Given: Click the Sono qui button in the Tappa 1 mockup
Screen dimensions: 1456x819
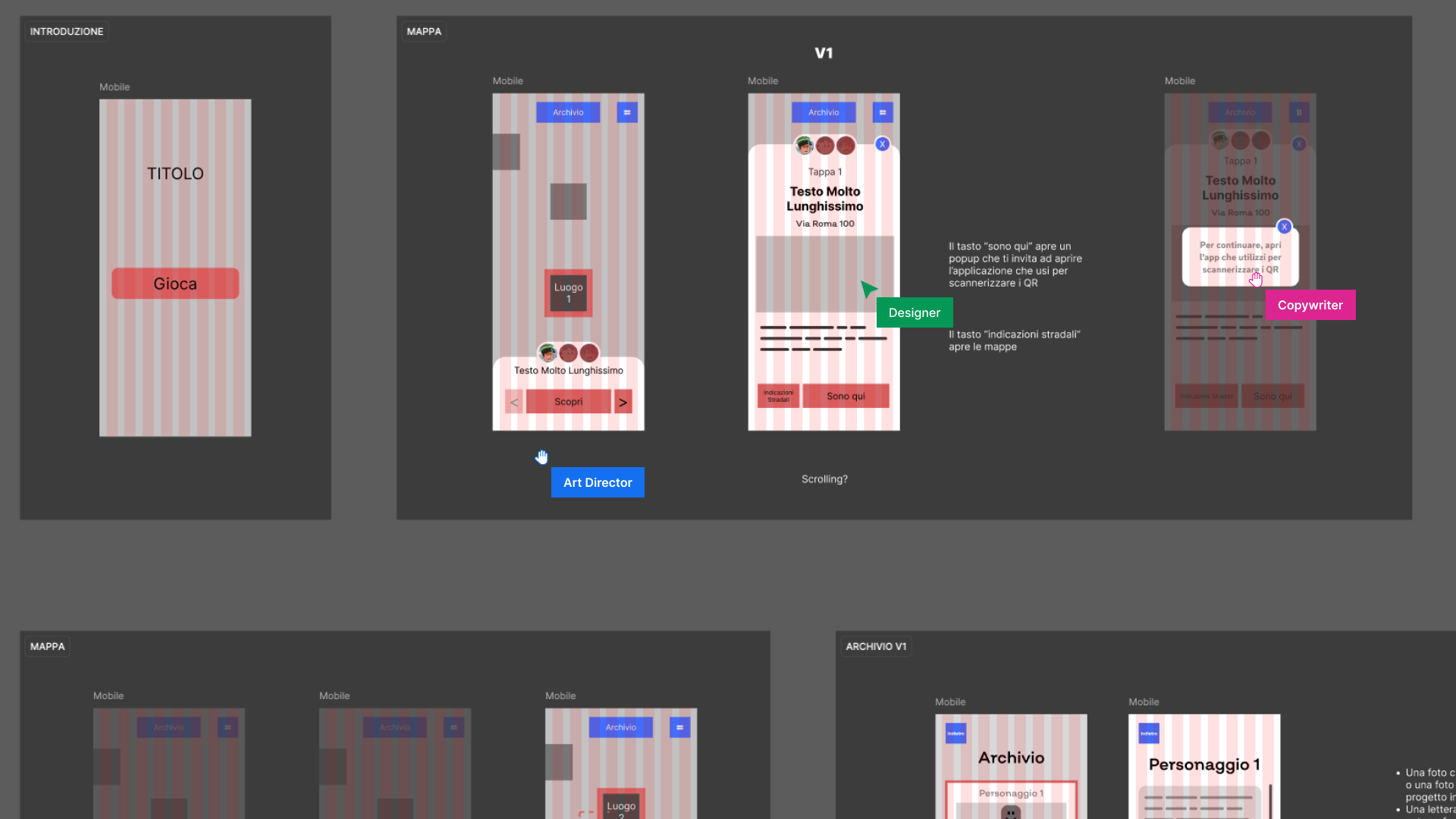Looking at the screenshot, I should 846,396.
